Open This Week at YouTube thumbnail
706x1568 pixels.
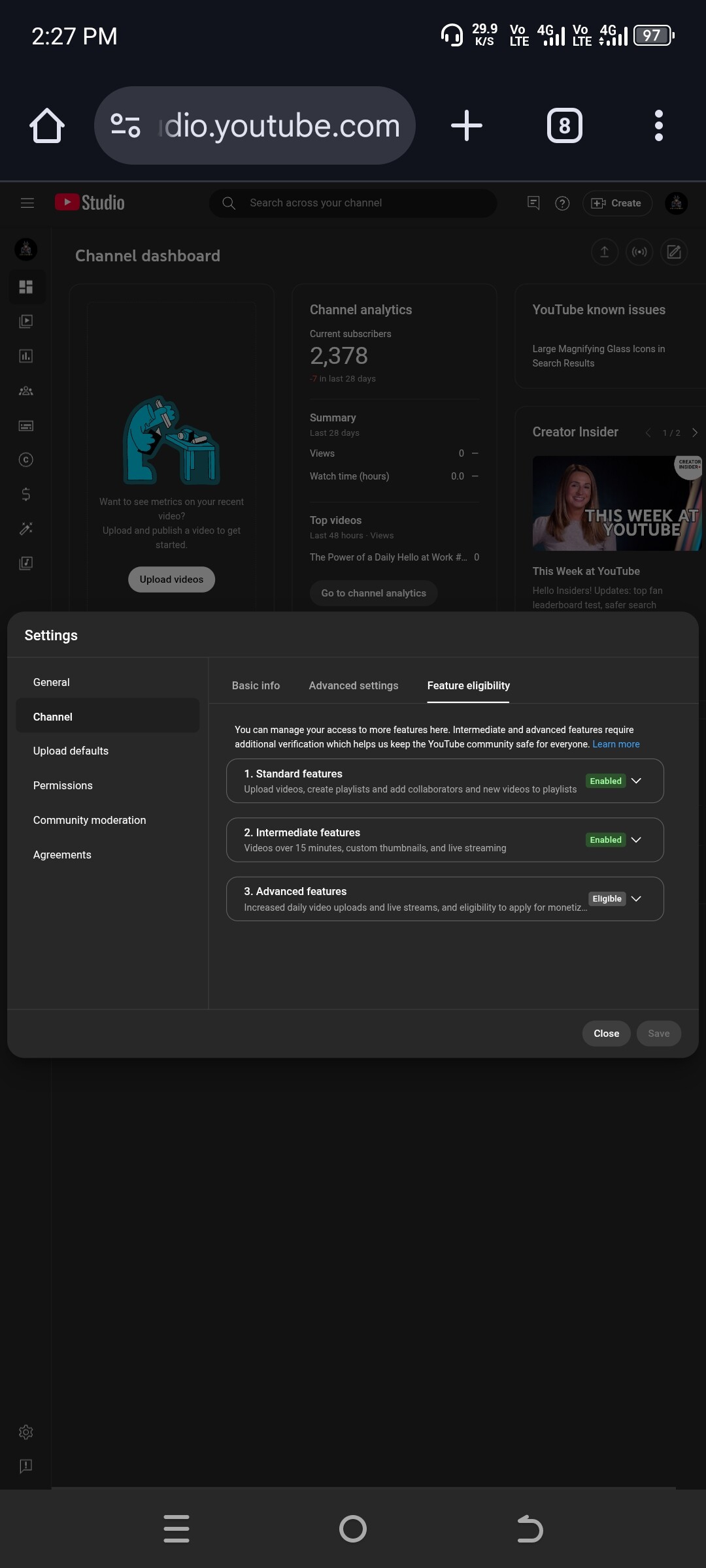pos(617,503)
